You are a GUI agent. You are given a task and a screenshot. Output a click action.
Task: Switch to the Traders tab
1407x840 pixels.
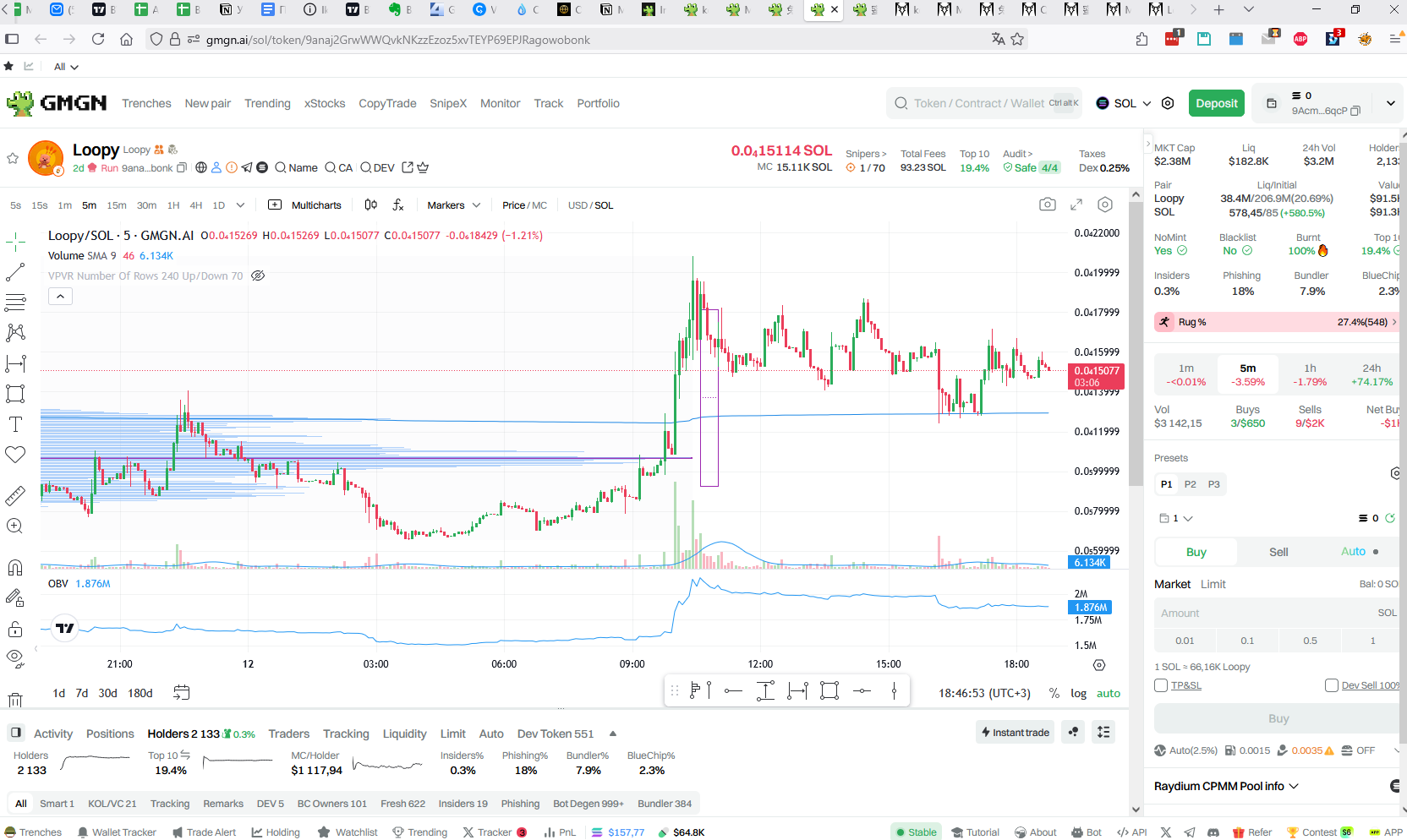tap(289, 734)
